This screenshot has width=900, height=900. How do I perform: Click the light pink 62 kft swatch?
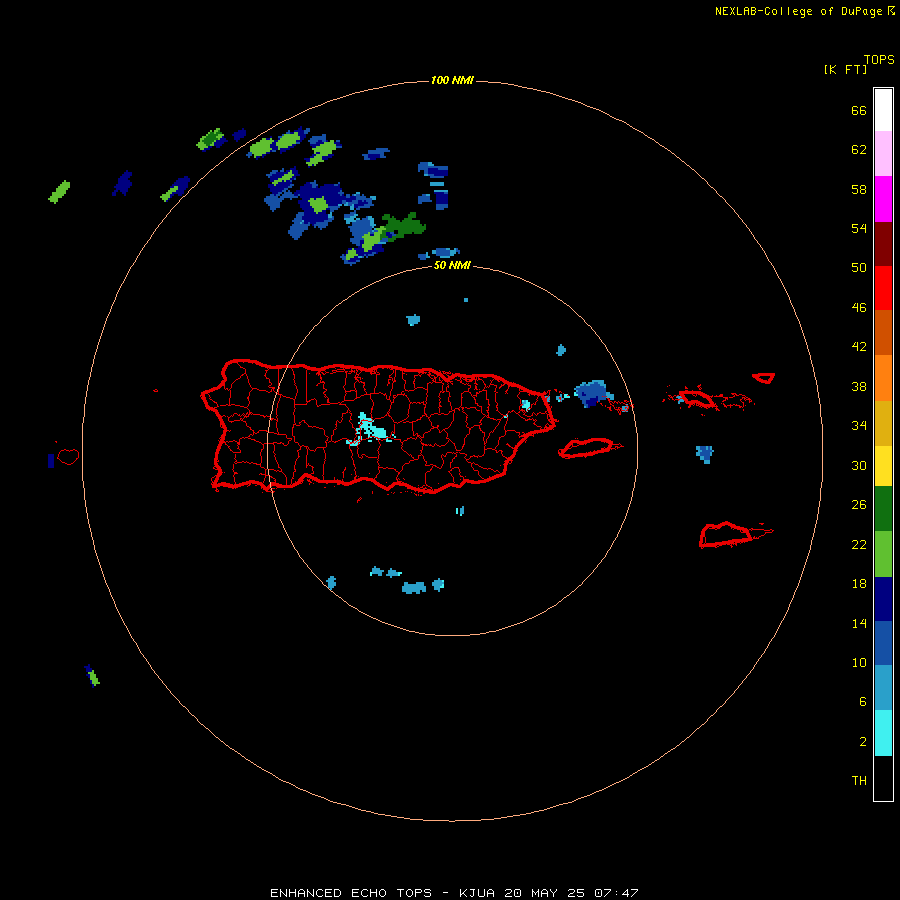[883, 154]
